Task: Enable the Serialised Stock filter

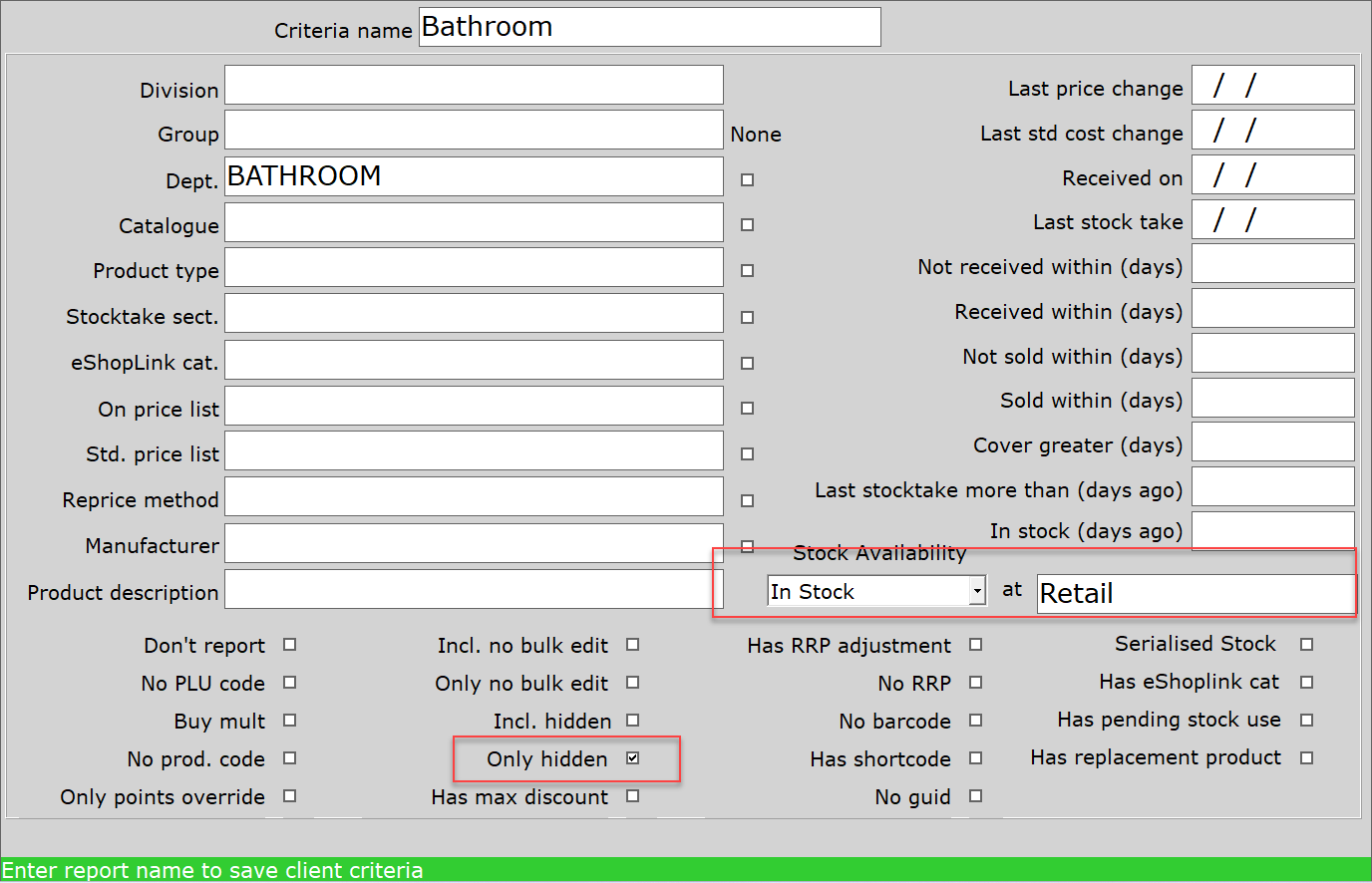Action: [1306, 644]
